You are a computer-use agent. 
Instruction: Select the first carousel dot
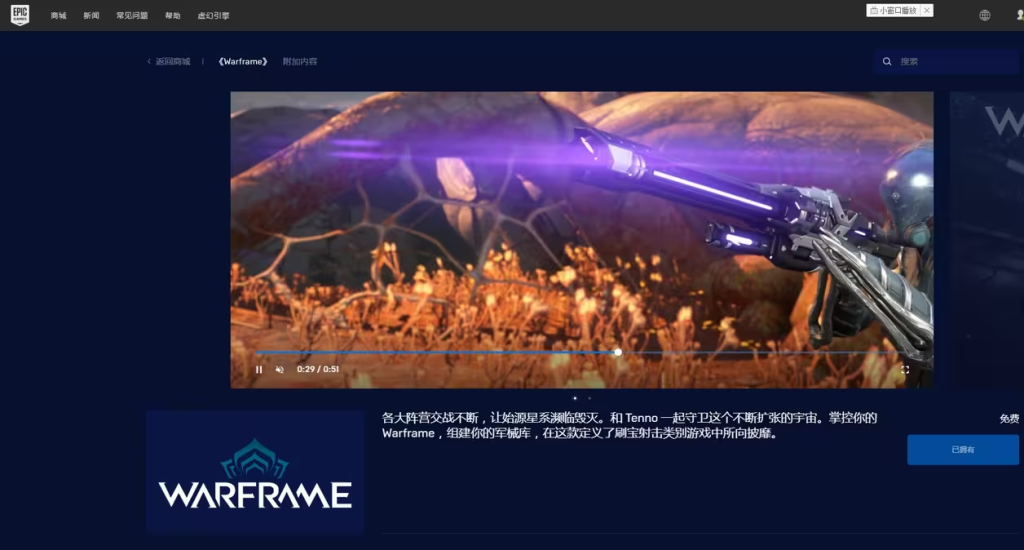point(575,398)
